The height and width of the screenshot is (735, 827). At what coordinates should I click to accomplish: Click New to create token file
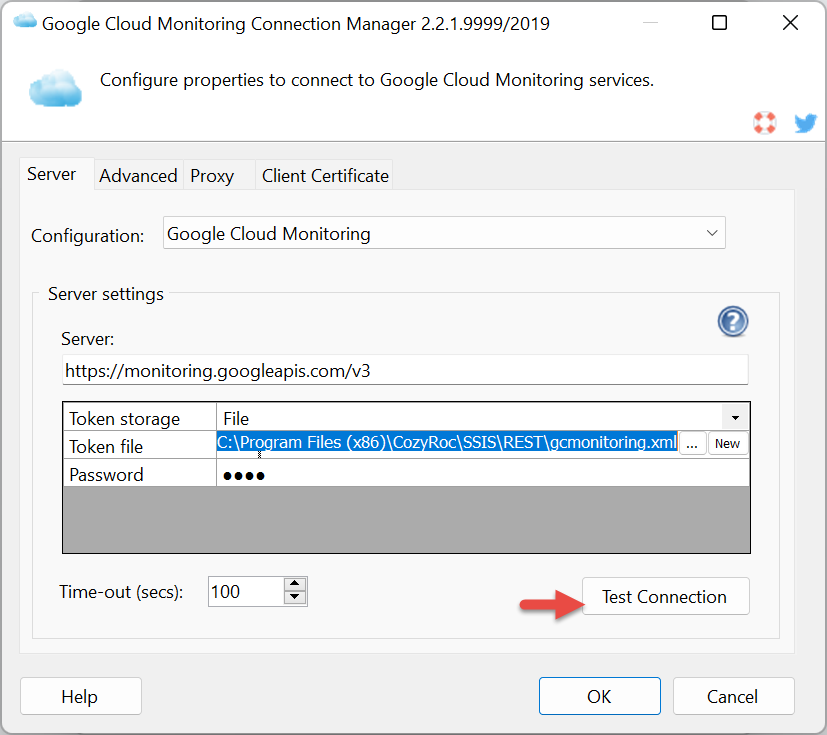(x=727, y=444)
